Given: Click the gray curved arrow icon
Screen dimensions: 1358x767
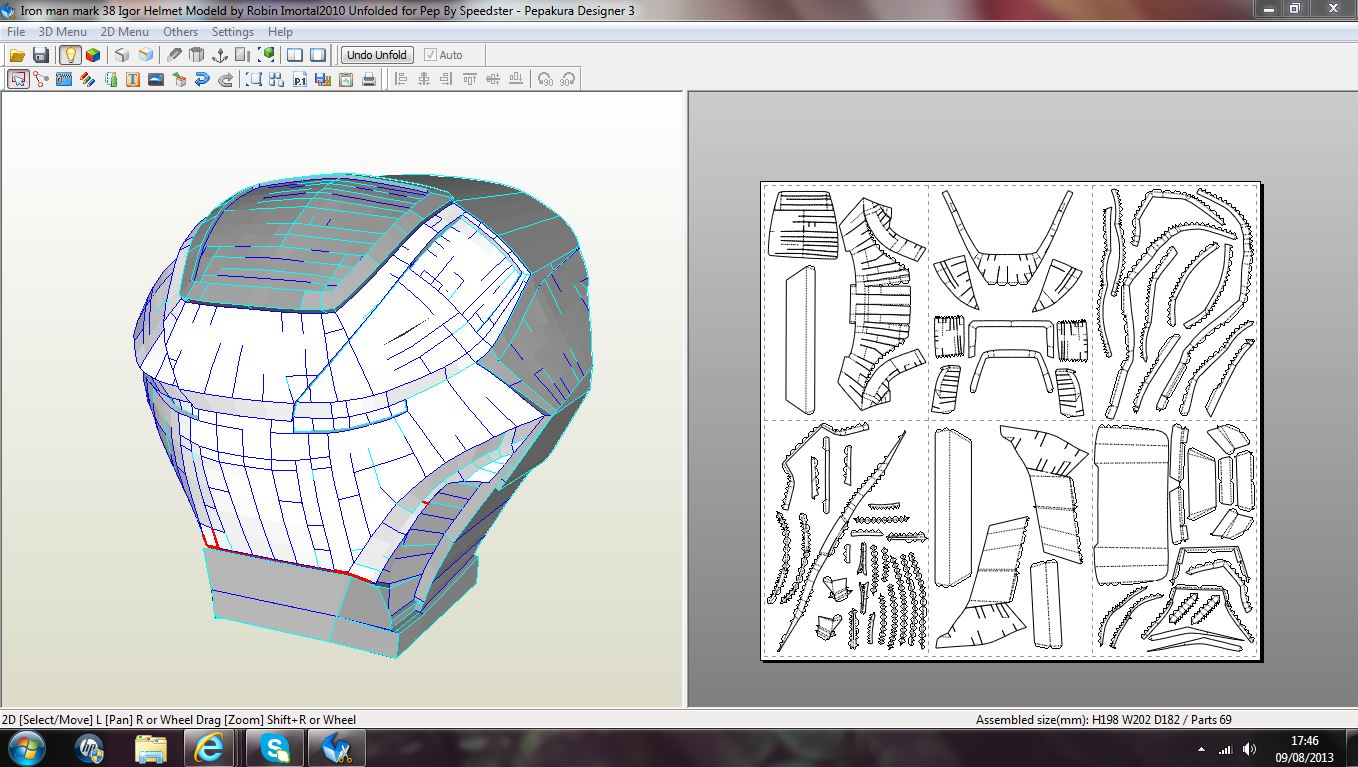Looking at the screenshot, I should pos(225,79).
